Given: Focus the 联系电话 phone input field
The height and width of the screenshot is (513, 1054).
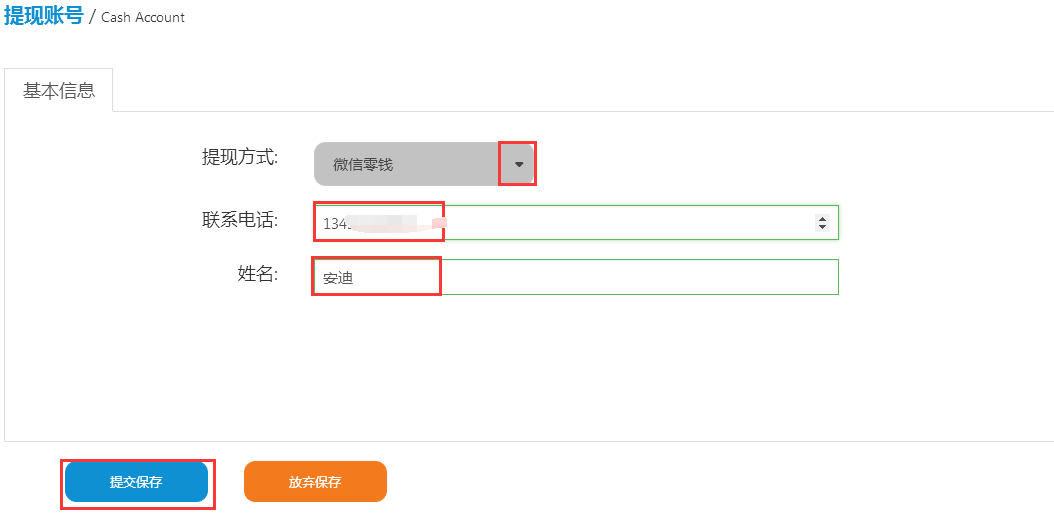Looking at the screenshot, I should (576, 223).
